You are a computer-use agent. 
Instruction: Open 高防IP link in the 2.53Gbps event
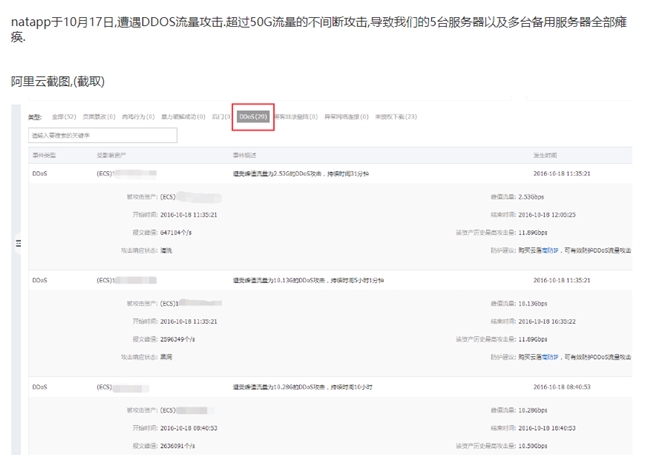tap(550, 250)
